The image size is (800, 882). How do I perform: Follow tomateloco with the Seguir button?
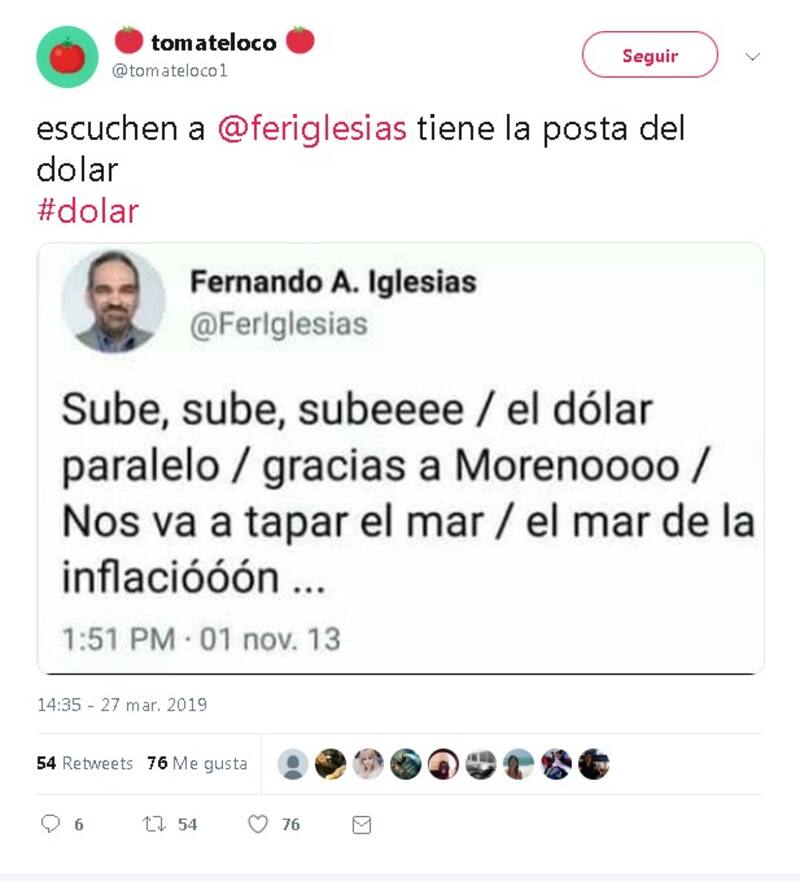click(650, 55)
